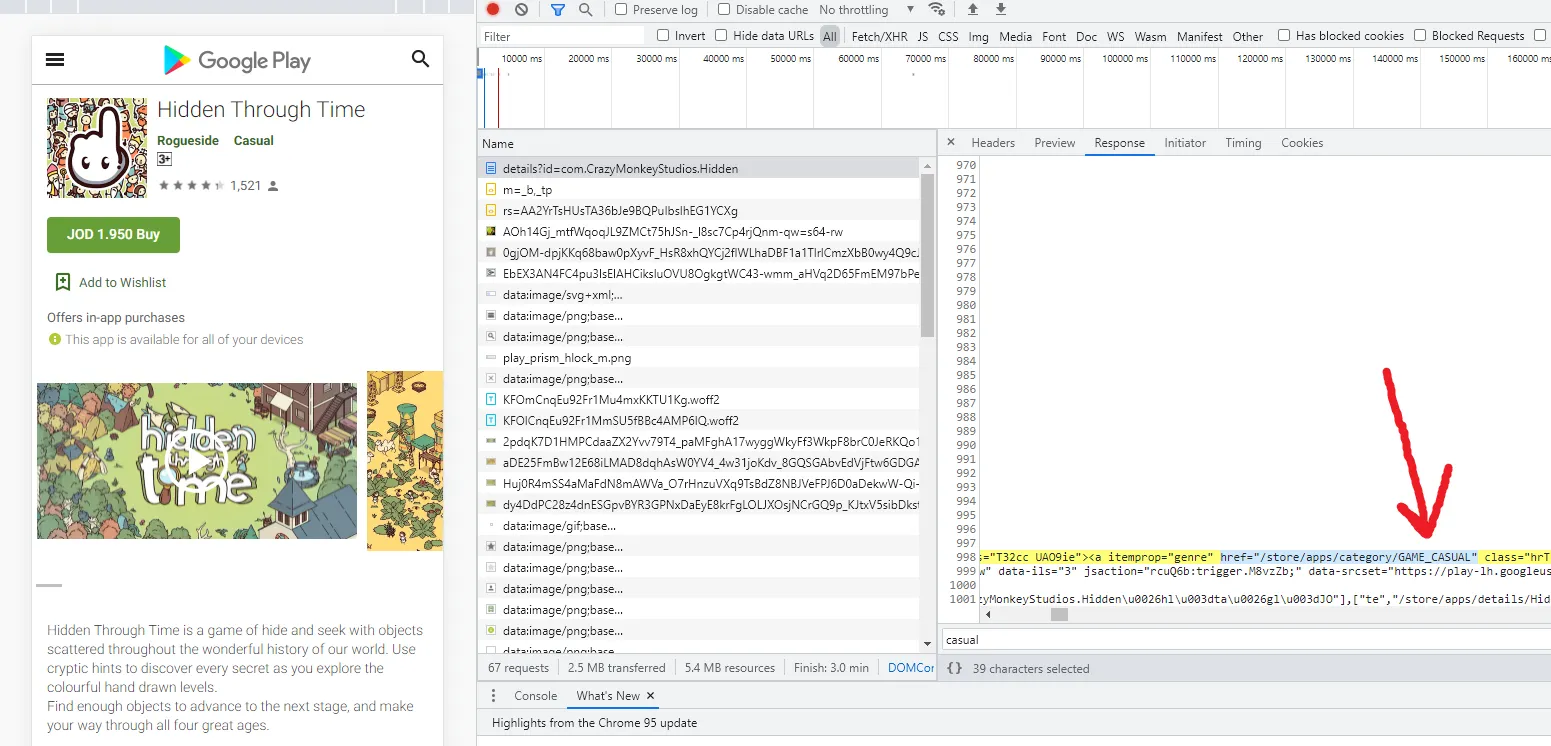
Task: Tick the Hide data URLs checkbox
Action: (721, 36)
